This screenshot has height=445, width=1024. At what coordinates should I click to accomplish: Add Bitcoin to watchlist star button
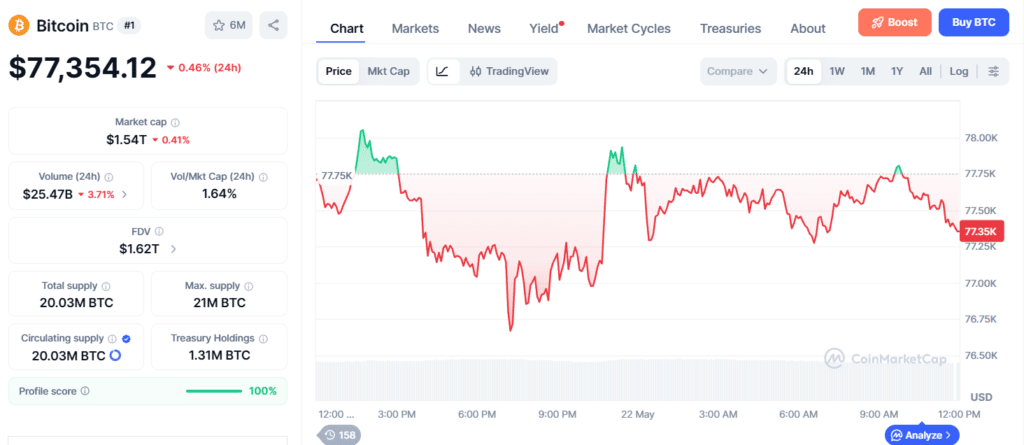pyautogui.click(x=229, y=25)
